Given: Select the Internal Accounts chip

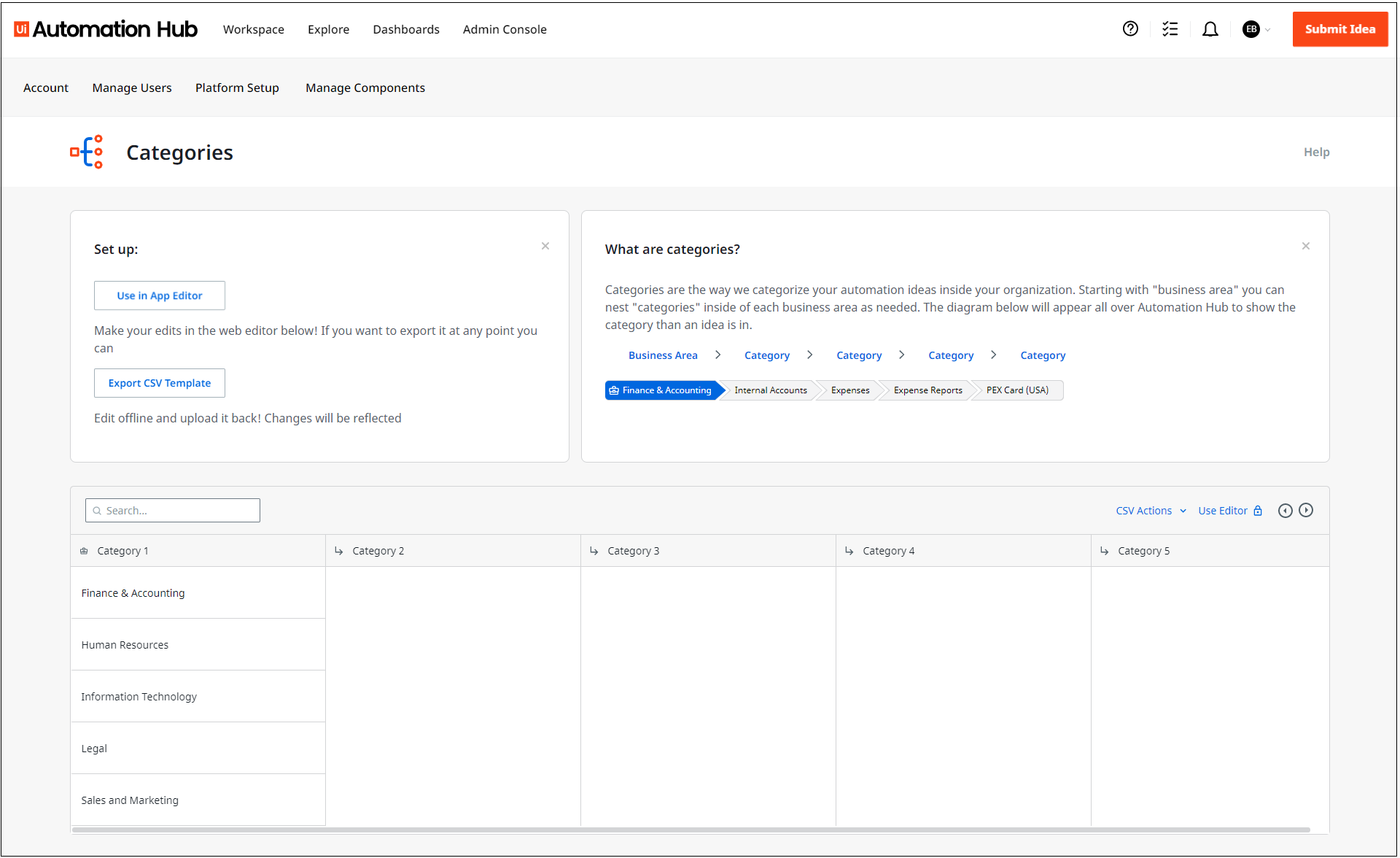Looking at the screenshot, I should (771, 390).
